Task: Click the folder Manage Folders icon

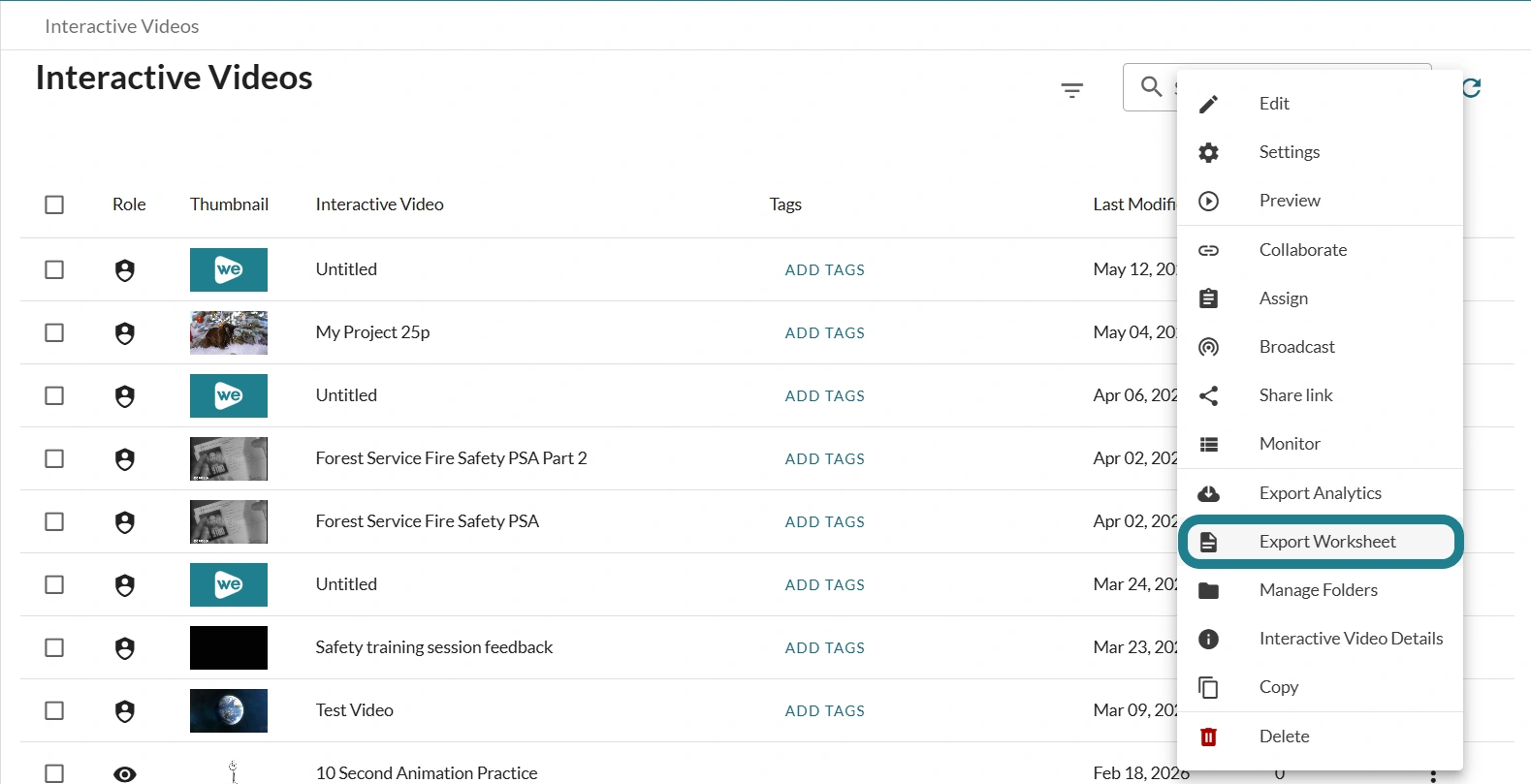Action: click(x=1208, y=590)
